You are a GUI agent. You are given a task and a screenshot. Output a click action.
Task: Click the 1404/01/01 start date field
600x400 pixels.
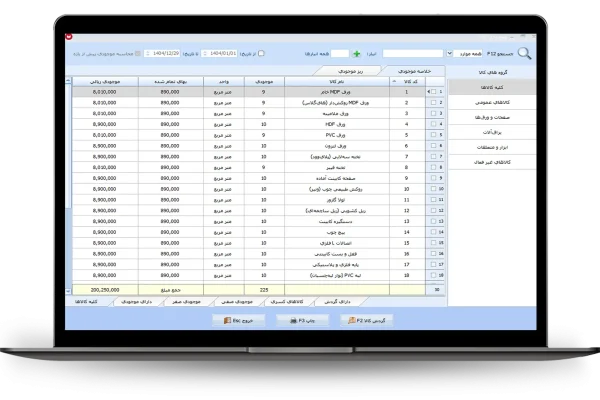(x=223, y=53)
